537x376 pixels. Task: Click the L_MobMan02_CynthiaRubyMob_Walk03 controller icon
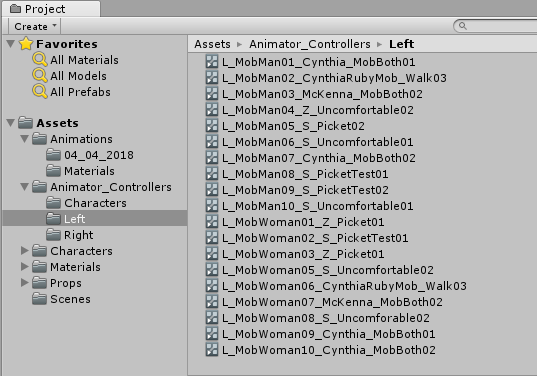[212, 78]
